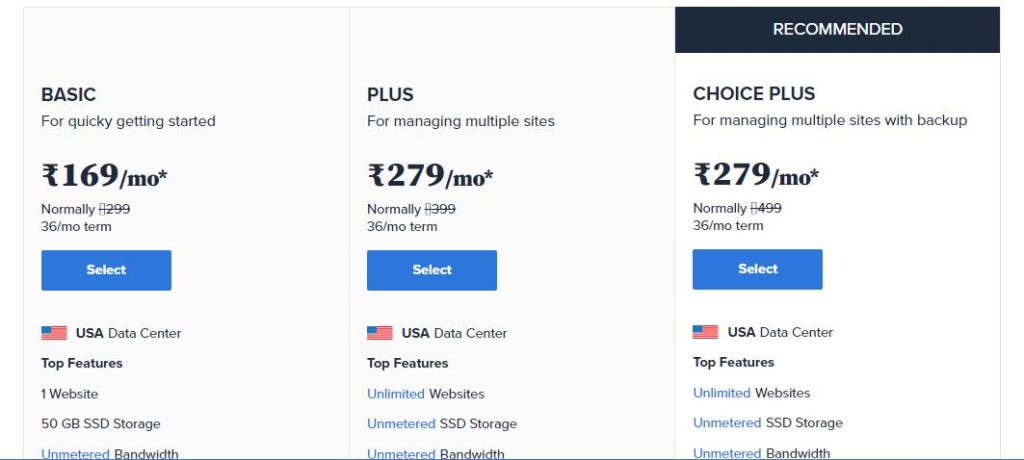This screenshot has width=1024, height=460.
Task: Click the ₹279/mo price in CHOICE PLUS plan
Action: point(756,175)
